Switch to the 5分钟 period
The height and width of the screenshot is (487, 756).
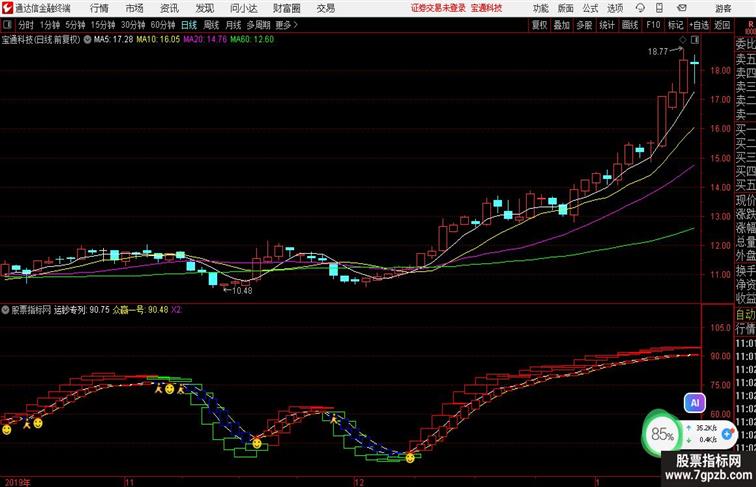coord(75,25)
